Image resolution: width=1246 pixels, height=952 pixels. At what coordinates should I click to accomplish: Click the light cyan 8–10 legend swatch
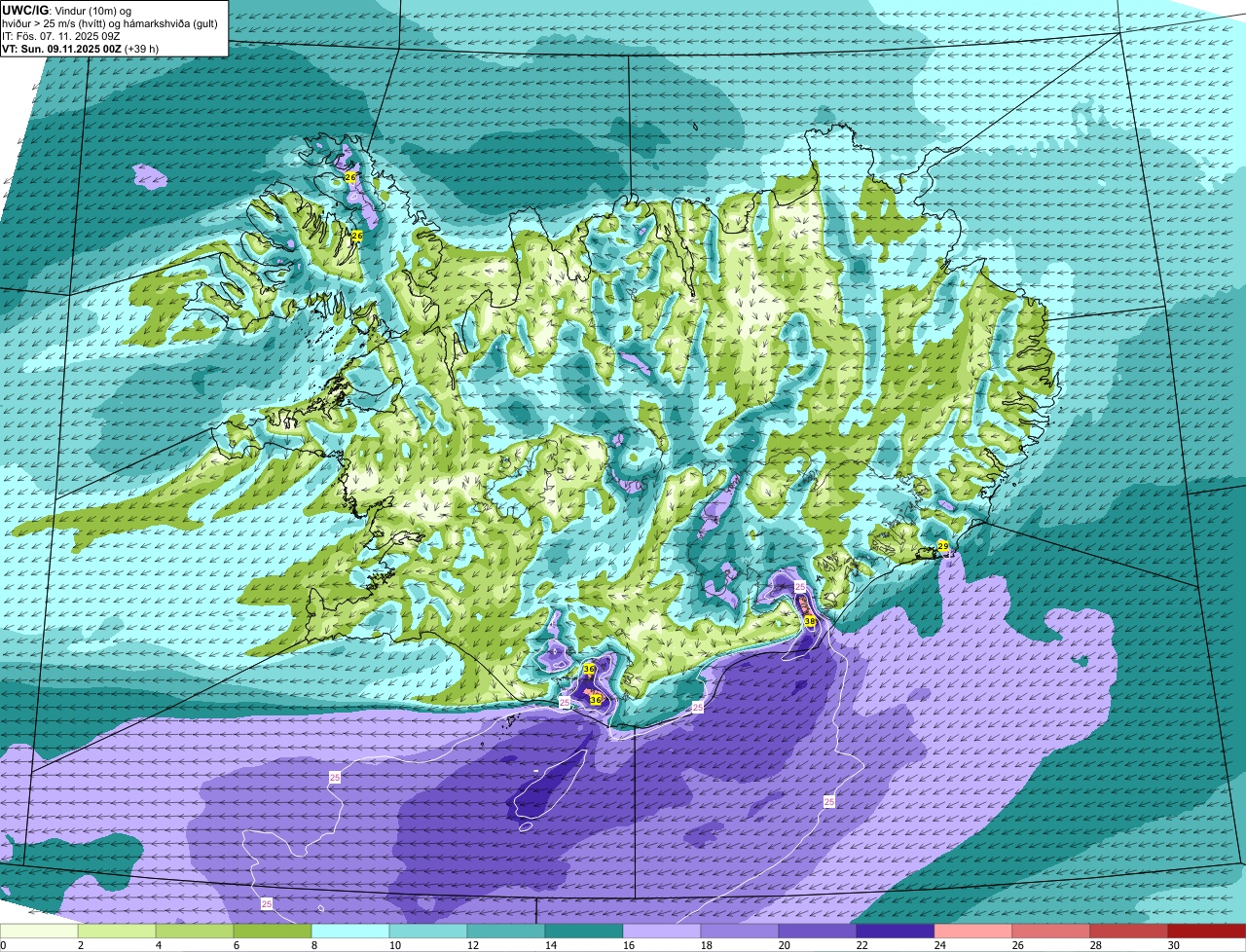click(350, 931)
